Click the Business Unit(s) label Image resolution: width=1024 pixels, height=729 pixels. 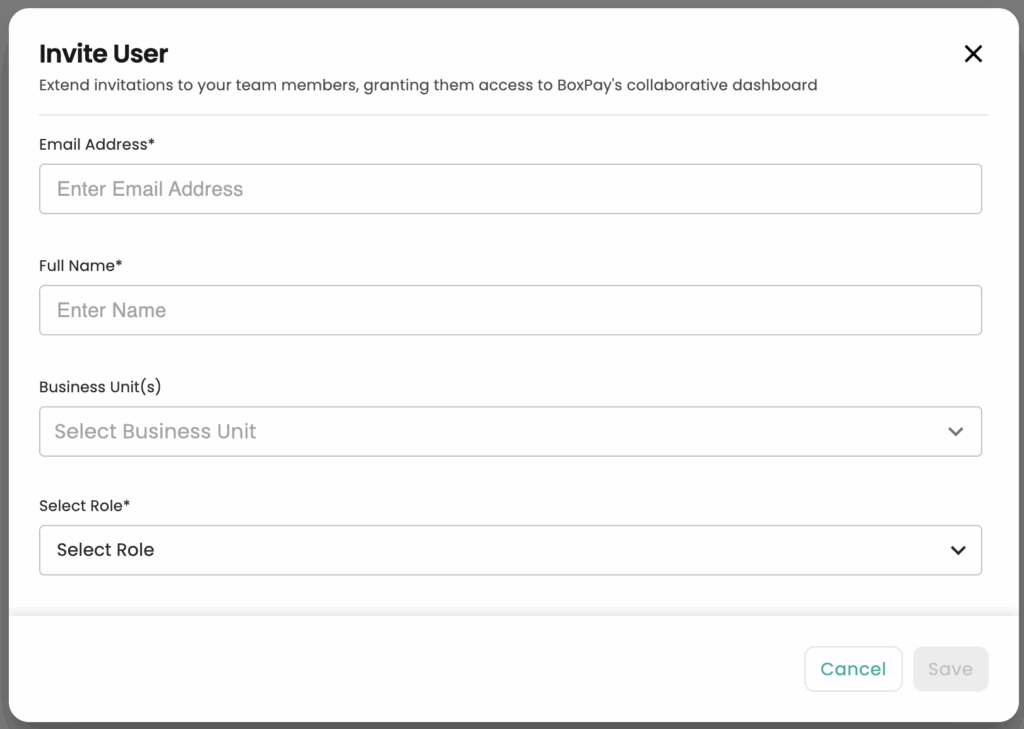point(100,387)
